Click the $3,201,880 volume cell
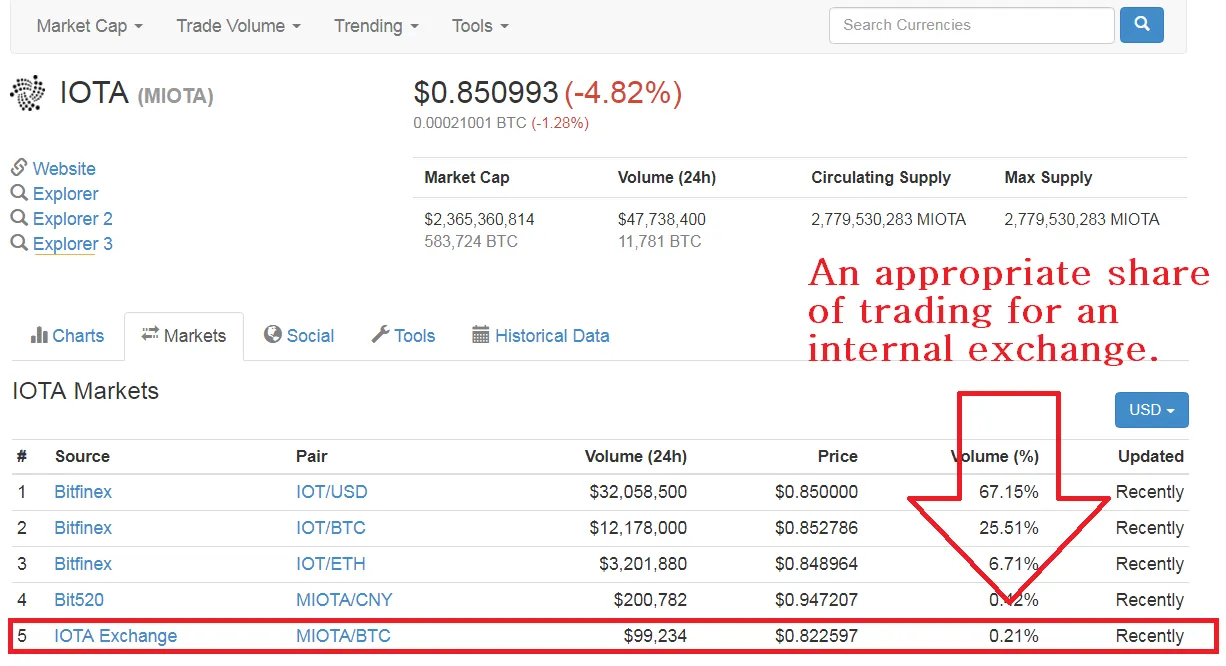Image resolution: width=1226 pixels, height=666 pixels. (643, 564)
